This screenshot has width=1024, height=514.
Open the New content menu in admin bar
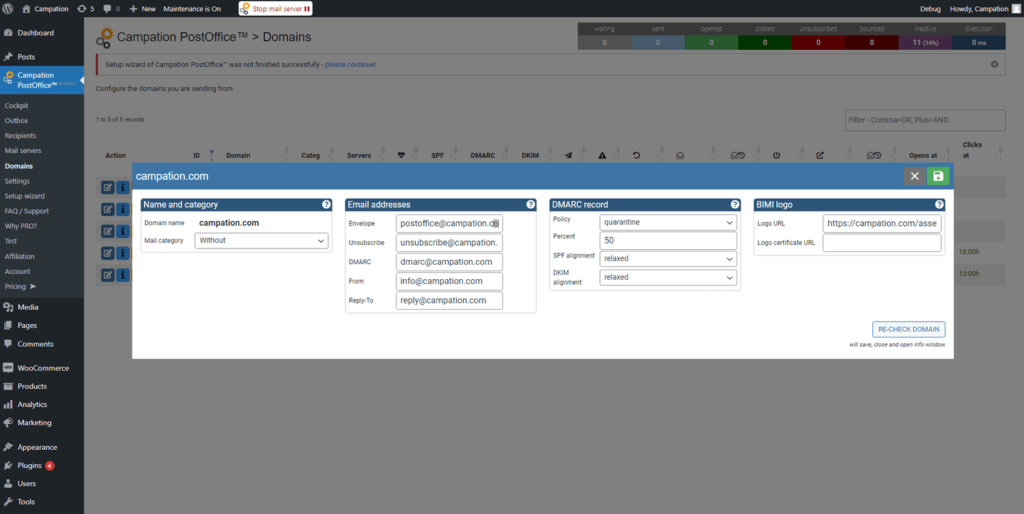point(142,9)
